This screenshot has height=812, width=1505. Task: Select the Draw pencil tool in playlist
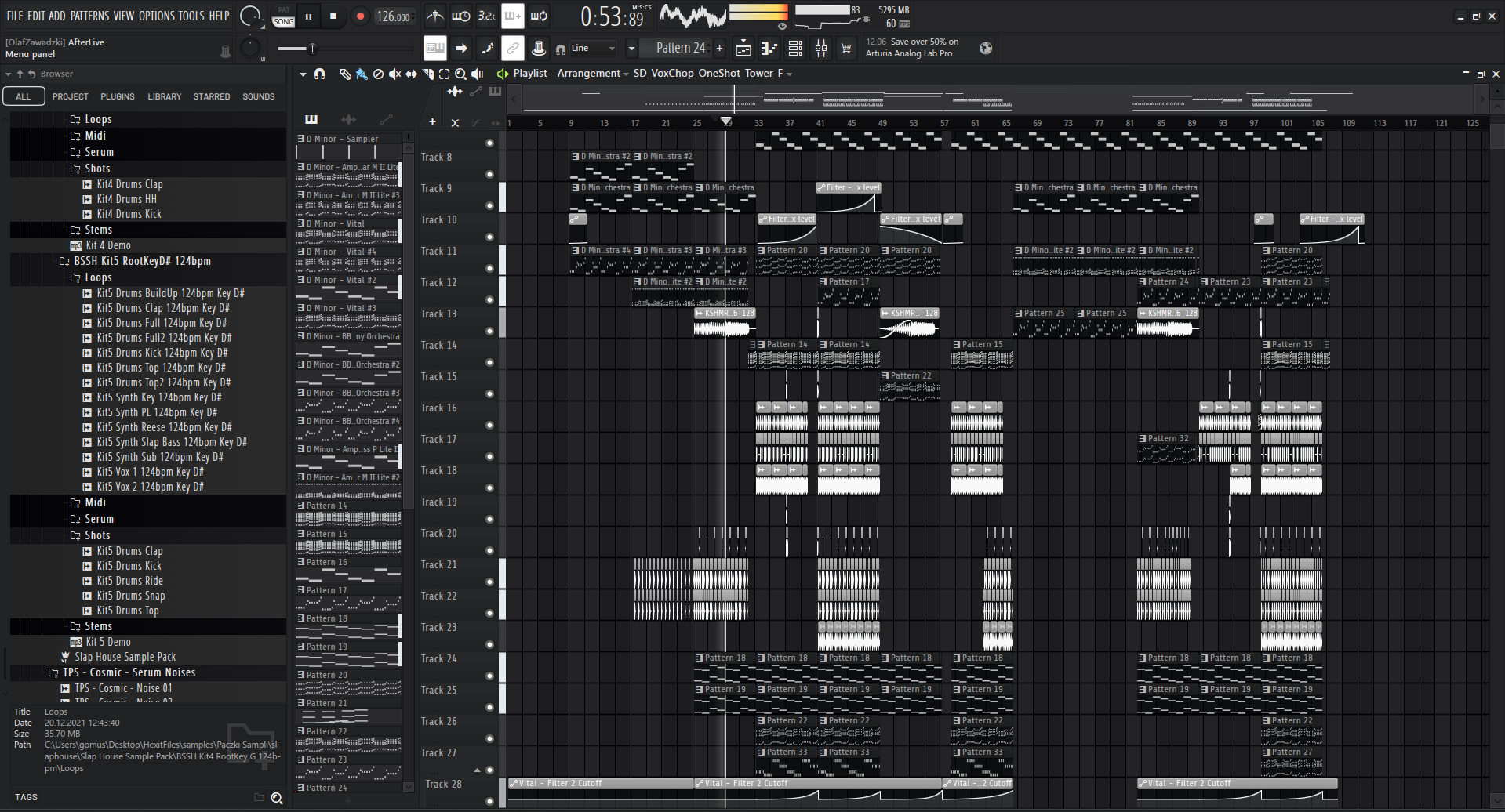(345, 74)
